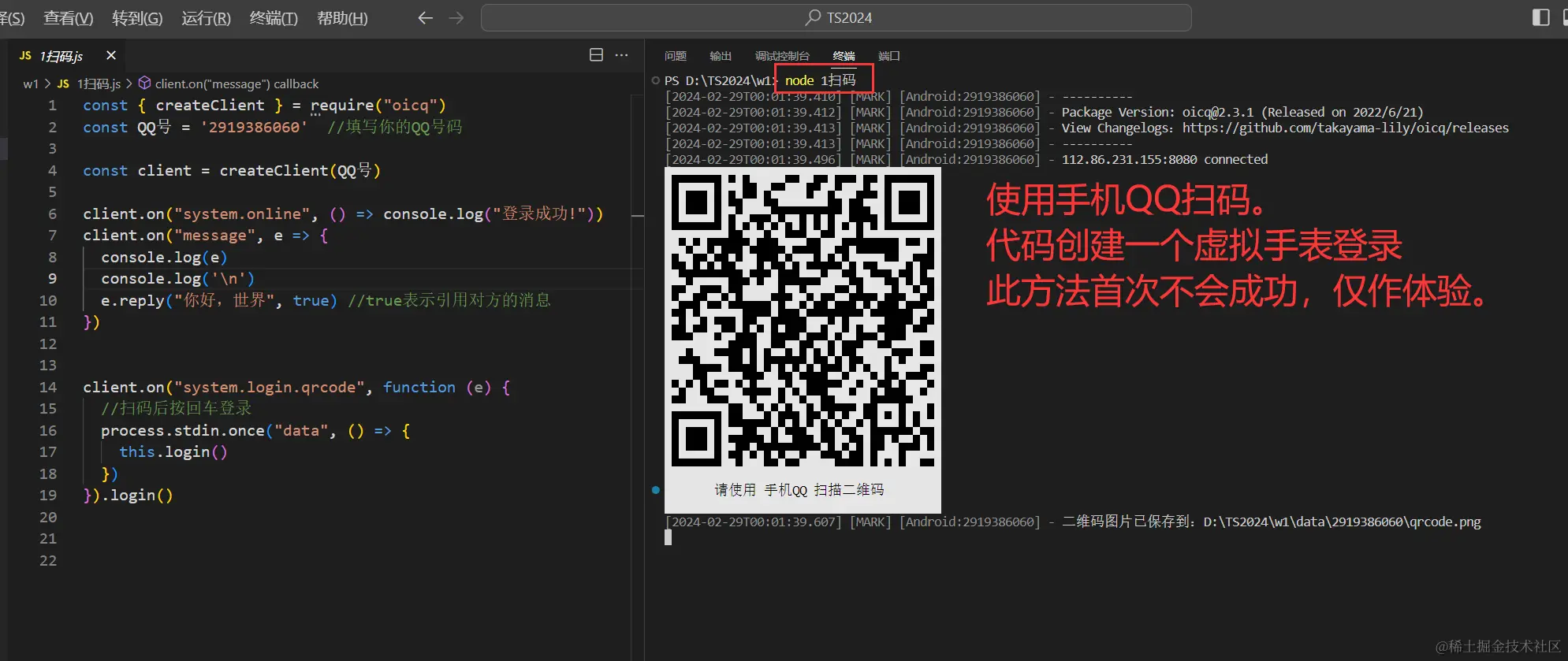The image size is (1568, 661).
Task: Click the console.log(e) statement
Action: pos(164,257)
